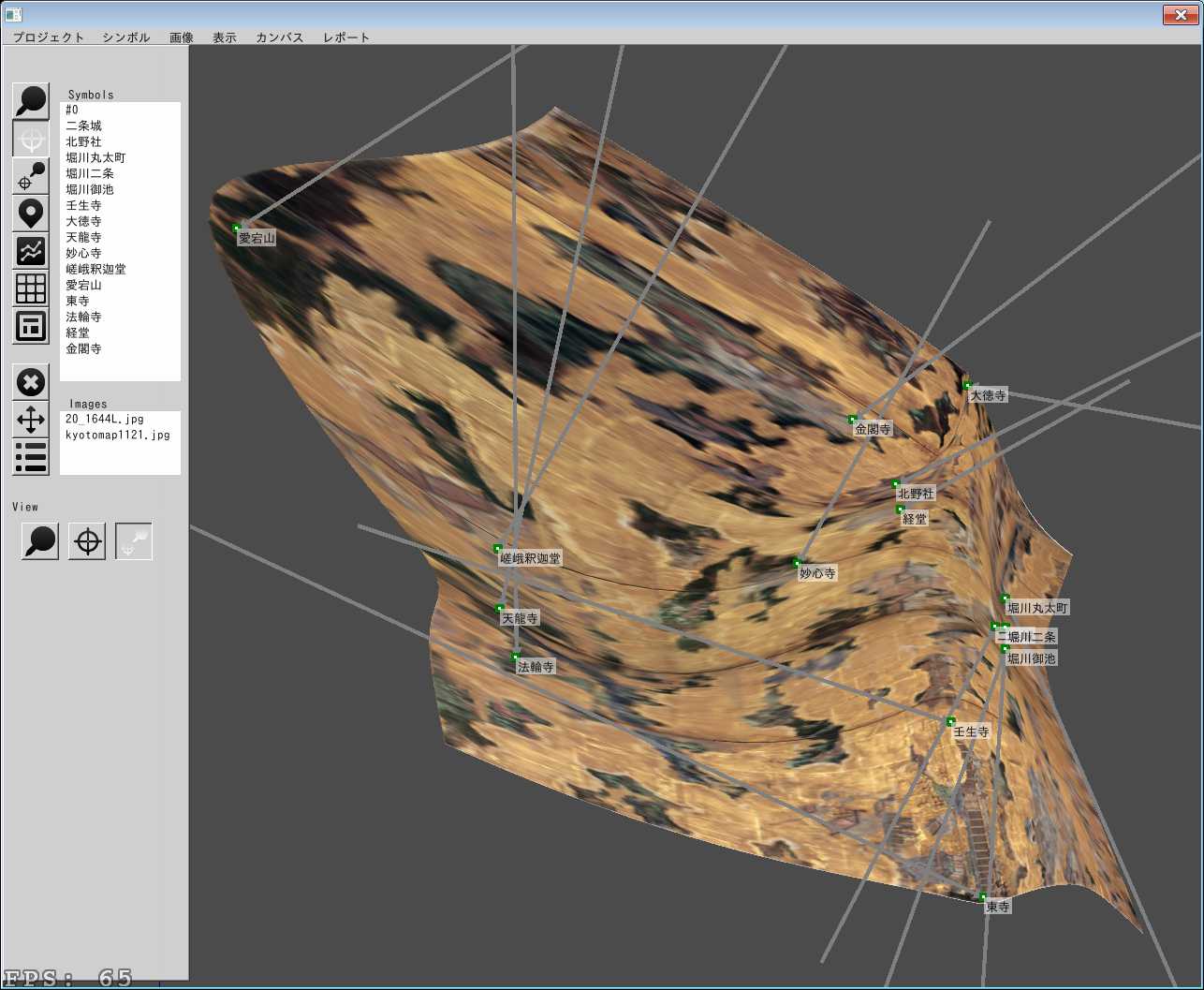Click the 壬生寺 label on the map
Screen dimensions: 1204x990
(971, 731)
